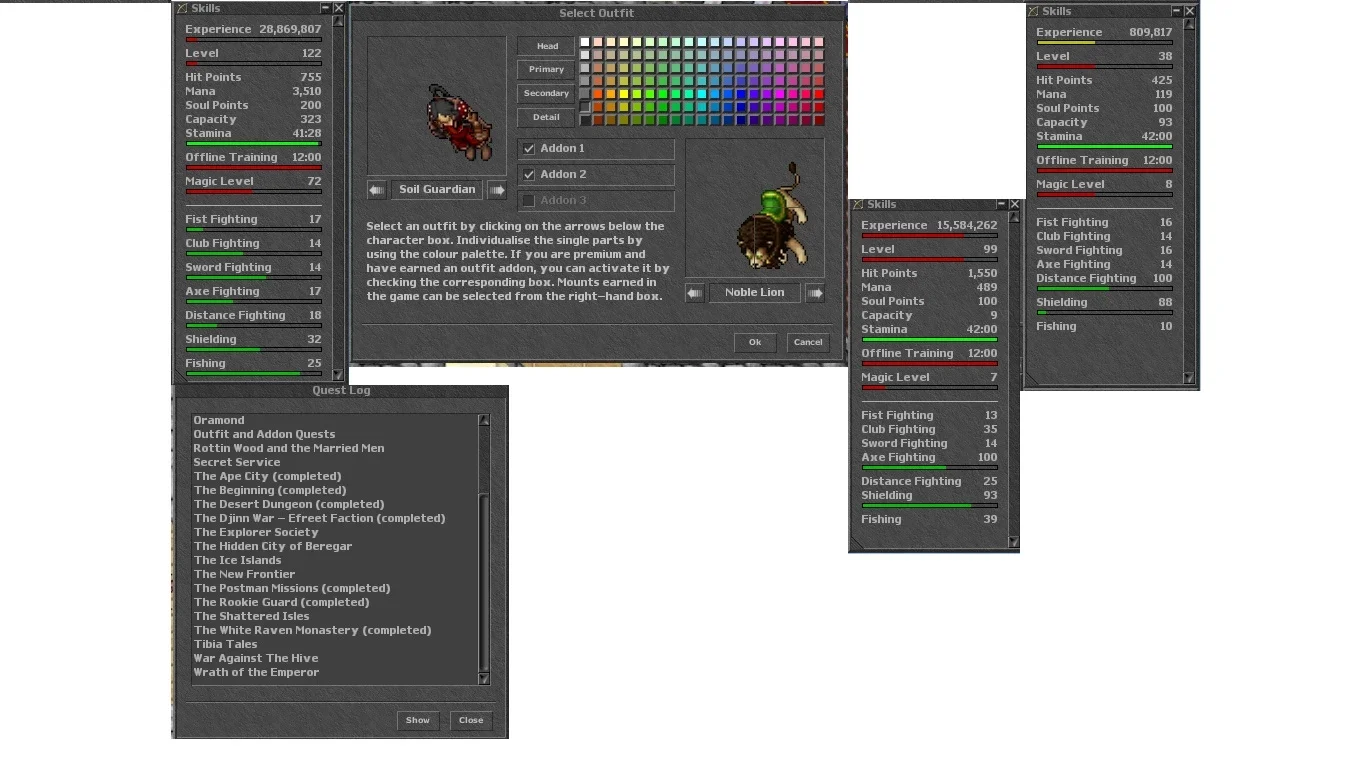Minimize the Skills window showing level 38
This screenshot has width=1370, height=772.
pos(1176,11)
